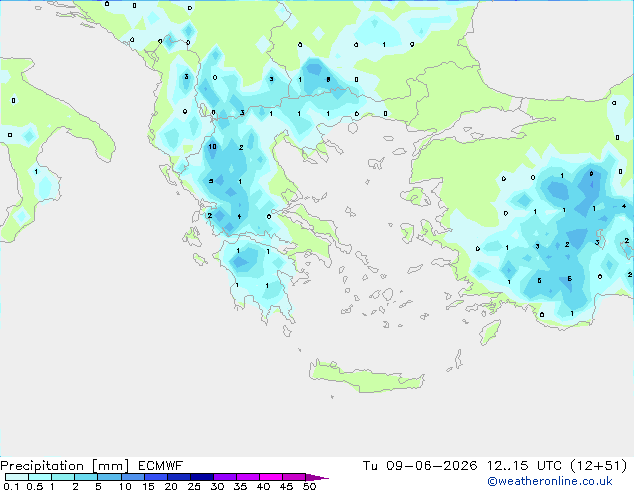Click the (12+51) forecast offset text
The image size is (634, 490).
[598, 466]
